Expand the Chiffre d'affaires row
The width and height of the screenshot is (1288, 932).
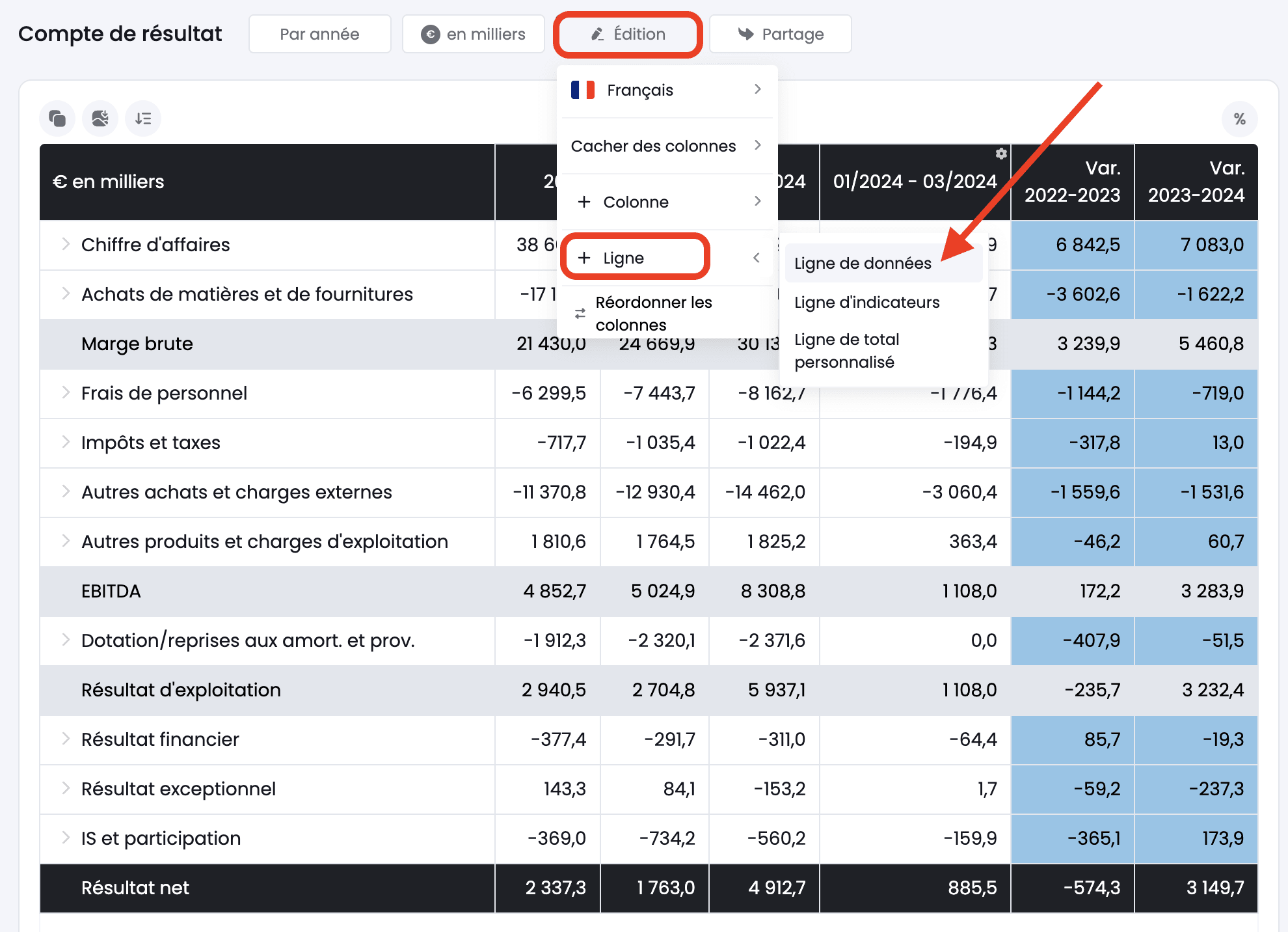(66, 244)
